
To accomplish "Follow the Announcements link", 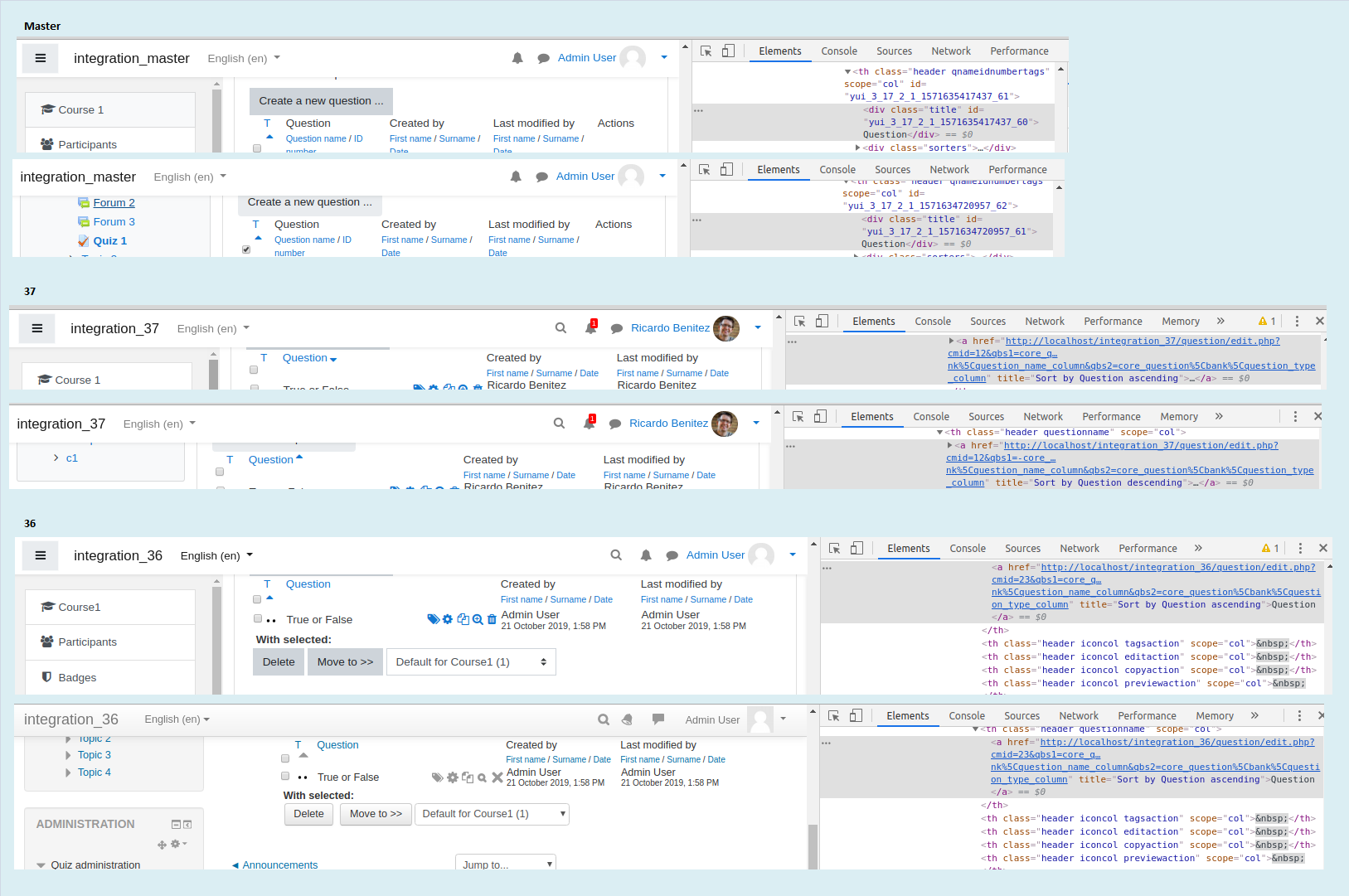I will coord(280,865).
